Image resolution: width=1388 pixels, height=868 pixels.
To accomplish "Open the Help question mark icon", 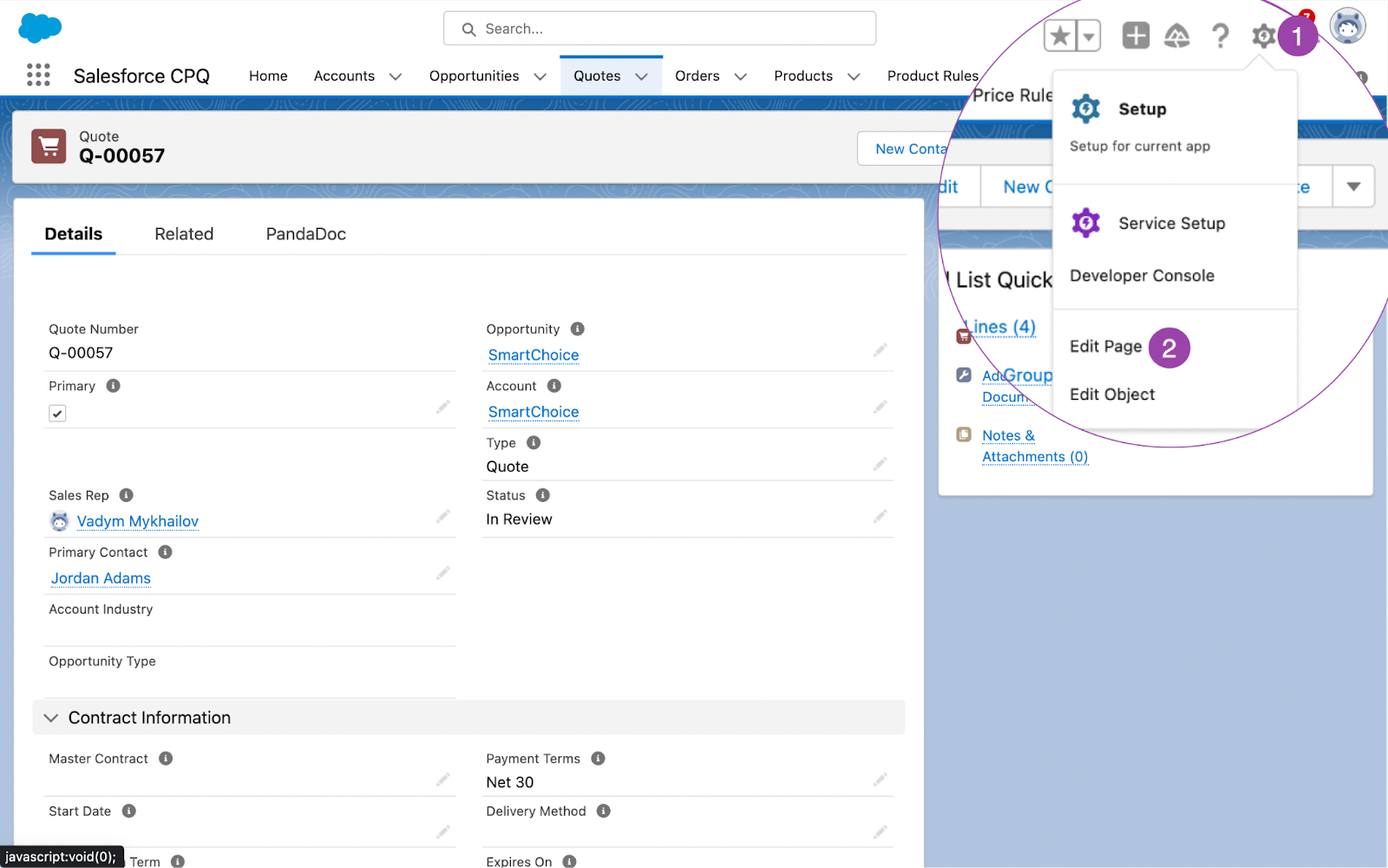I will click(x=1221, y=36).
